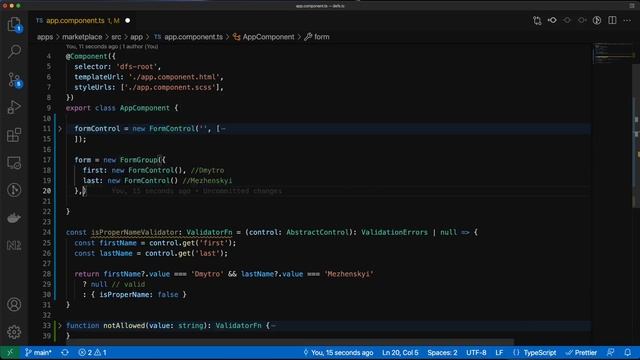Open the Nx Console view
This screenshot has width=640, height=360.
(x=14, y=245)
